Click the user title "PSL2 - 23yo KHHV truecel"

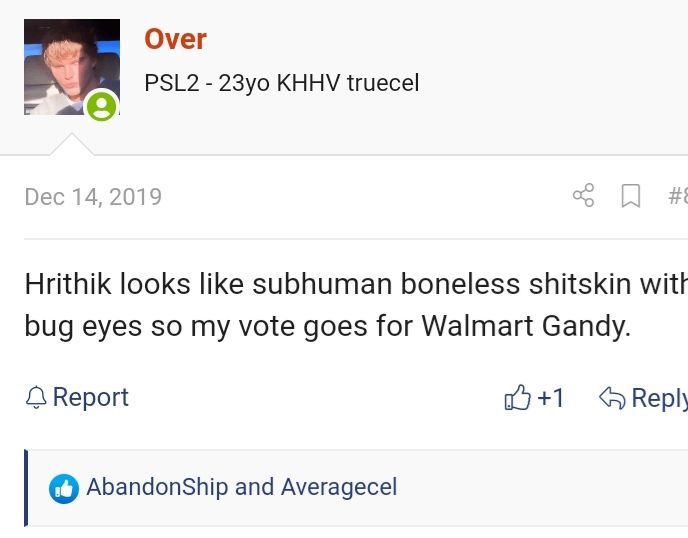[x=282, y=83]
